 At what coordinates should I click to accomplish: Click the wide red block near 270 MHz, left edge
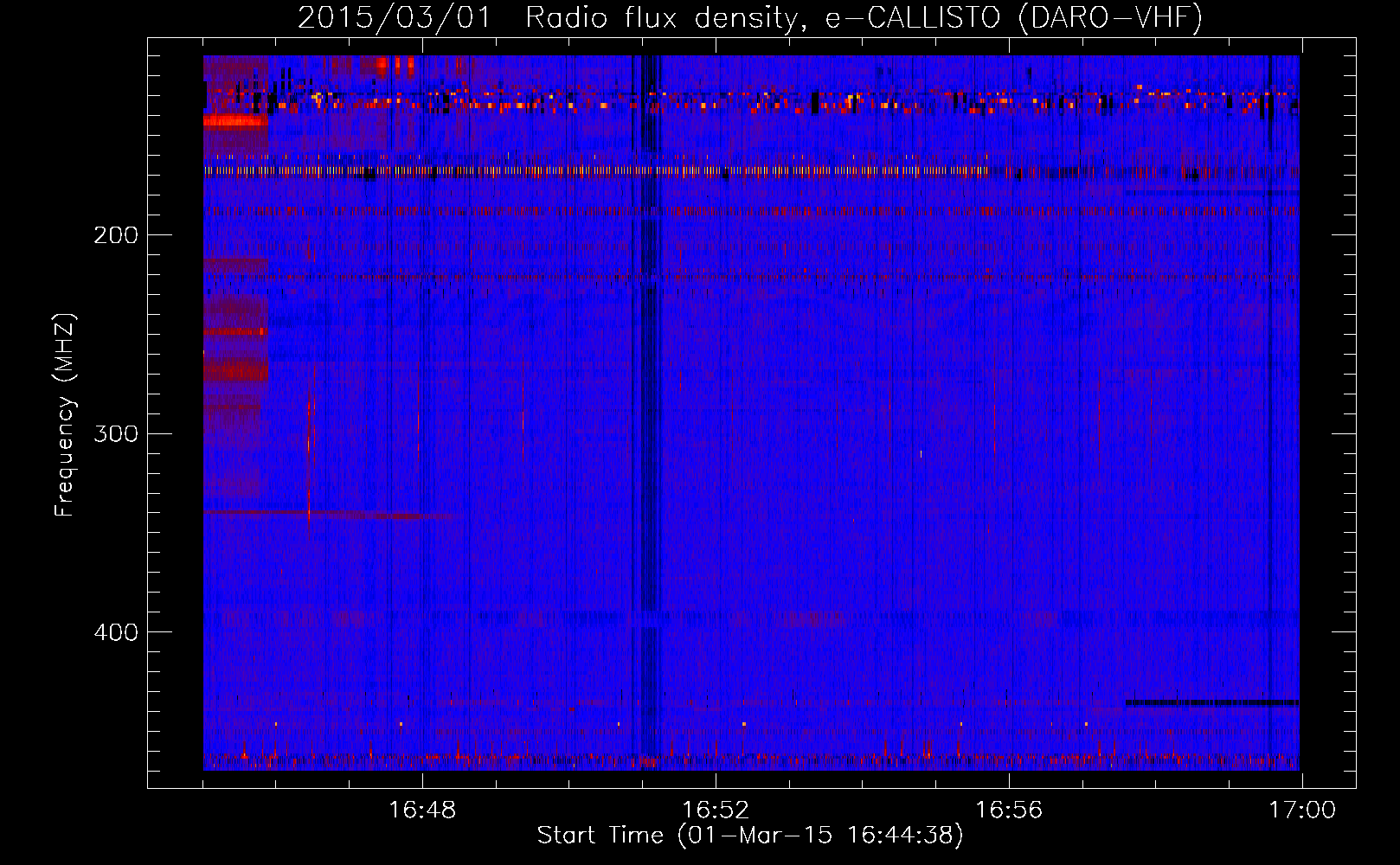point(234,372)
